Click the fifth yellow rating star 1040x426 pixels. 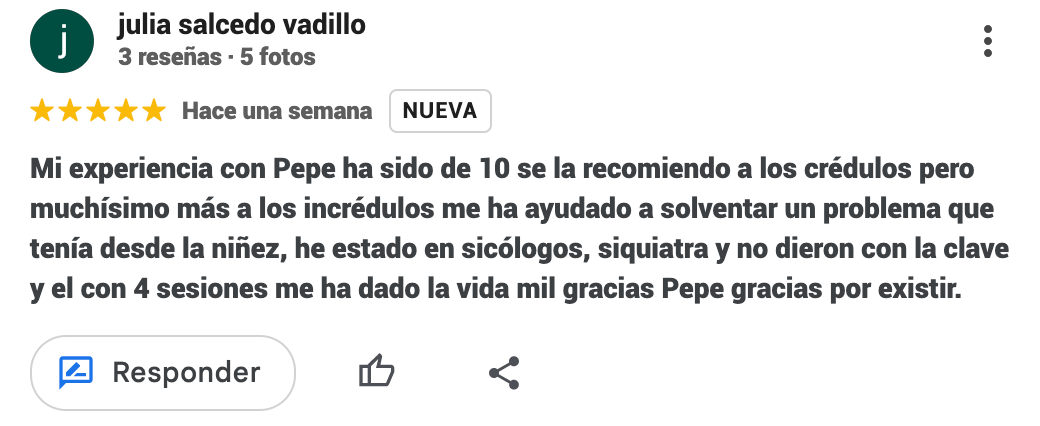tap(153, 111)
